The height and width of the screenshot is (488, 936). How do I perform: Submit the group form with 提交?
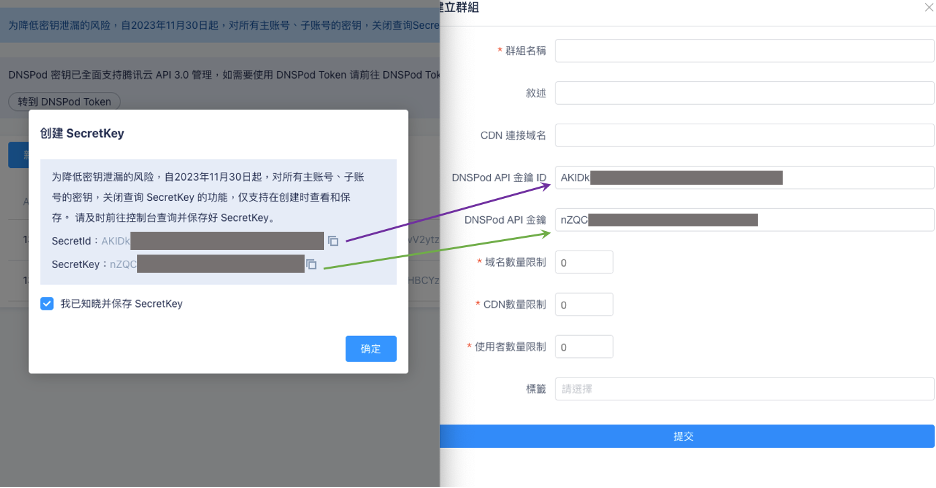click(x=686, y=436)
